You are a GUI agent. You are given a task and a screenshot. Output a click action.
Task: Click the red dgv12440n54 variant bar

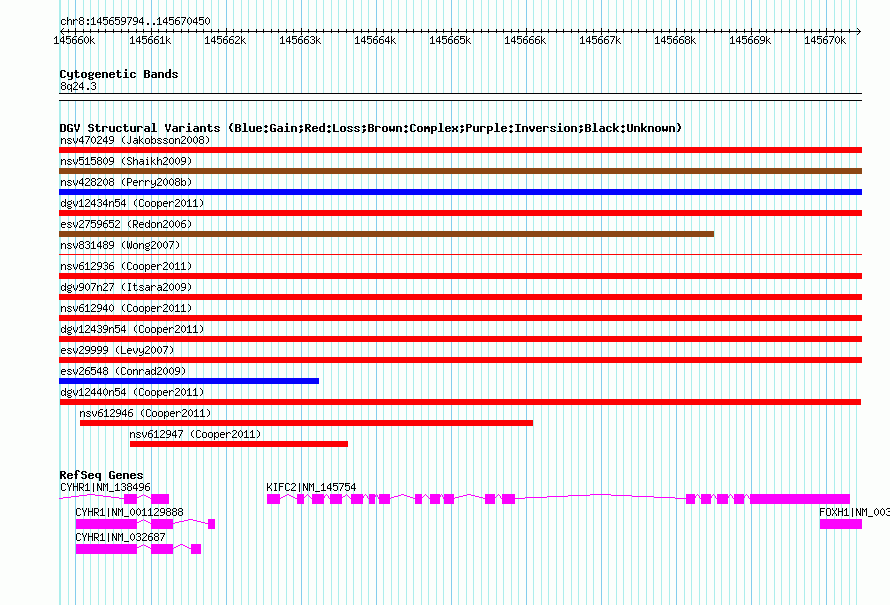[460, 402]
